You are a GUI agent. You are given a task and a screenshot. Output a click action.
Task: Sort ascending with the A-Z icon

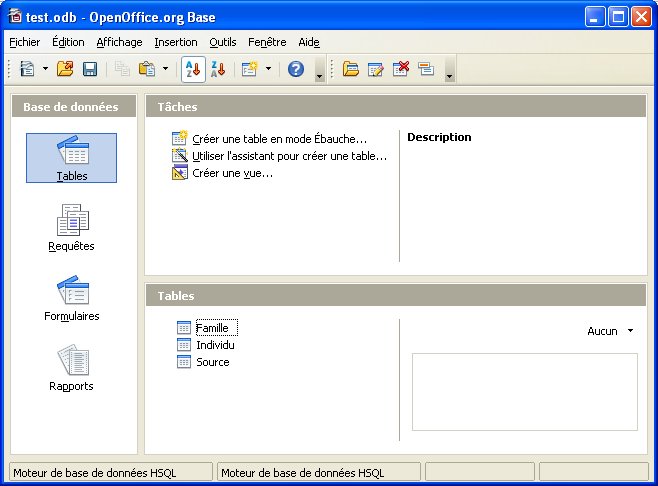(193, 69)
